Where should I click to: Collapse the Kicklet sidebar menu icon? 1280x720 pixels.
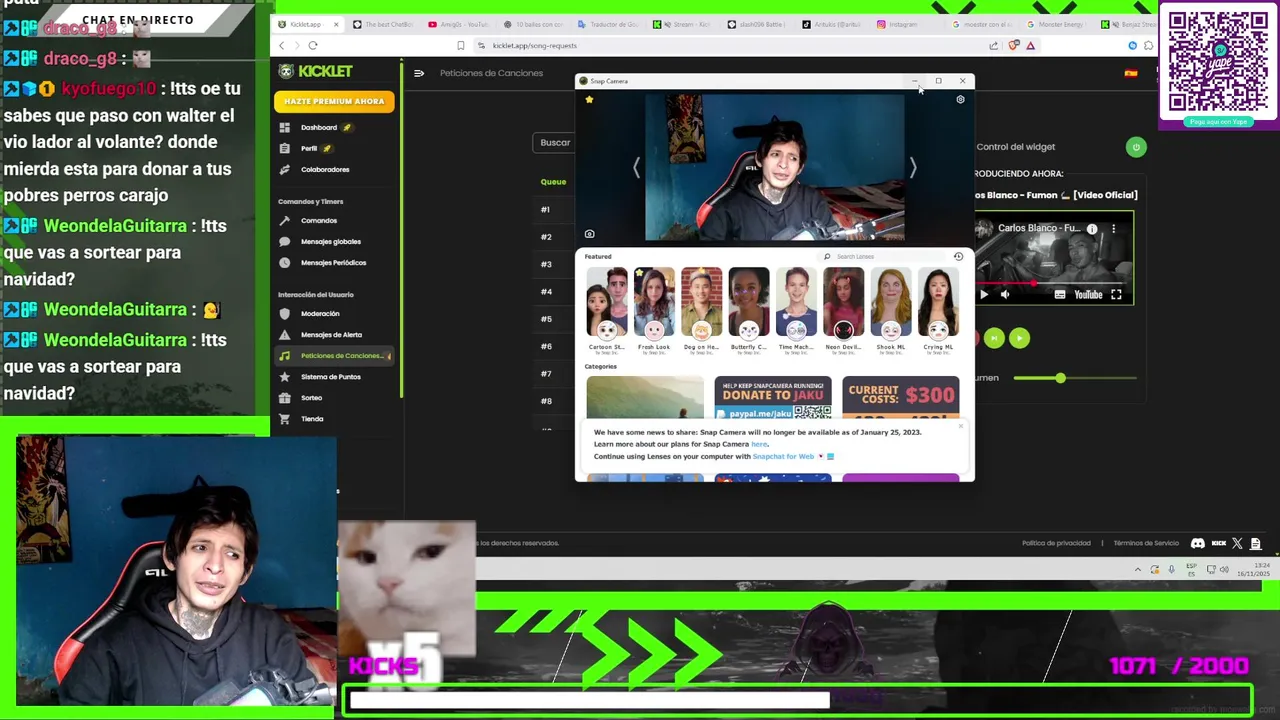[419, 73]
